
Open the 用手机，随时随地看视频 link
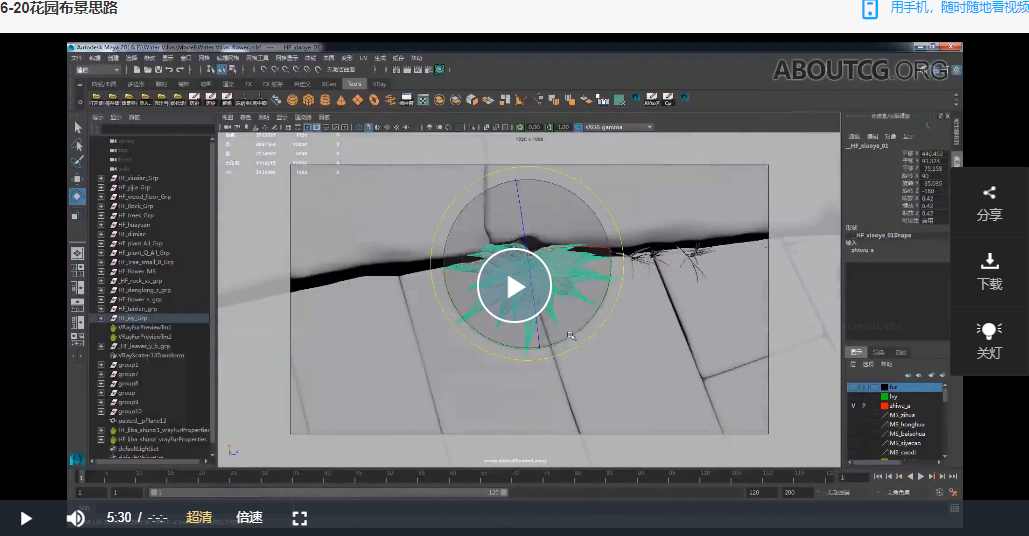pos(959,8)
